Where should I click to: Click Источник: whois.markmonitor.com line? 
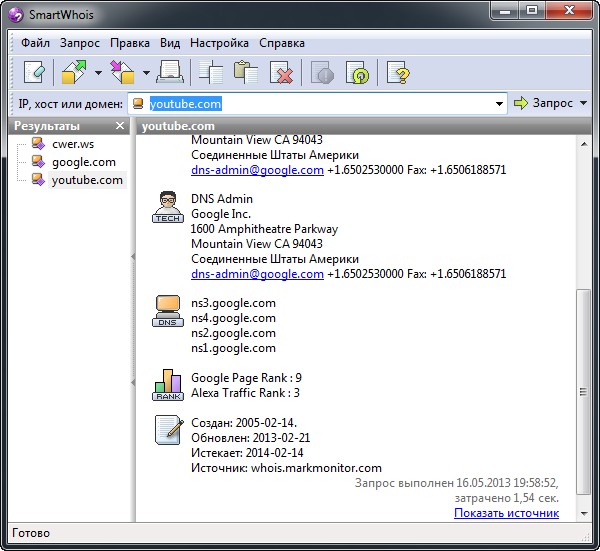click(286, 468)
